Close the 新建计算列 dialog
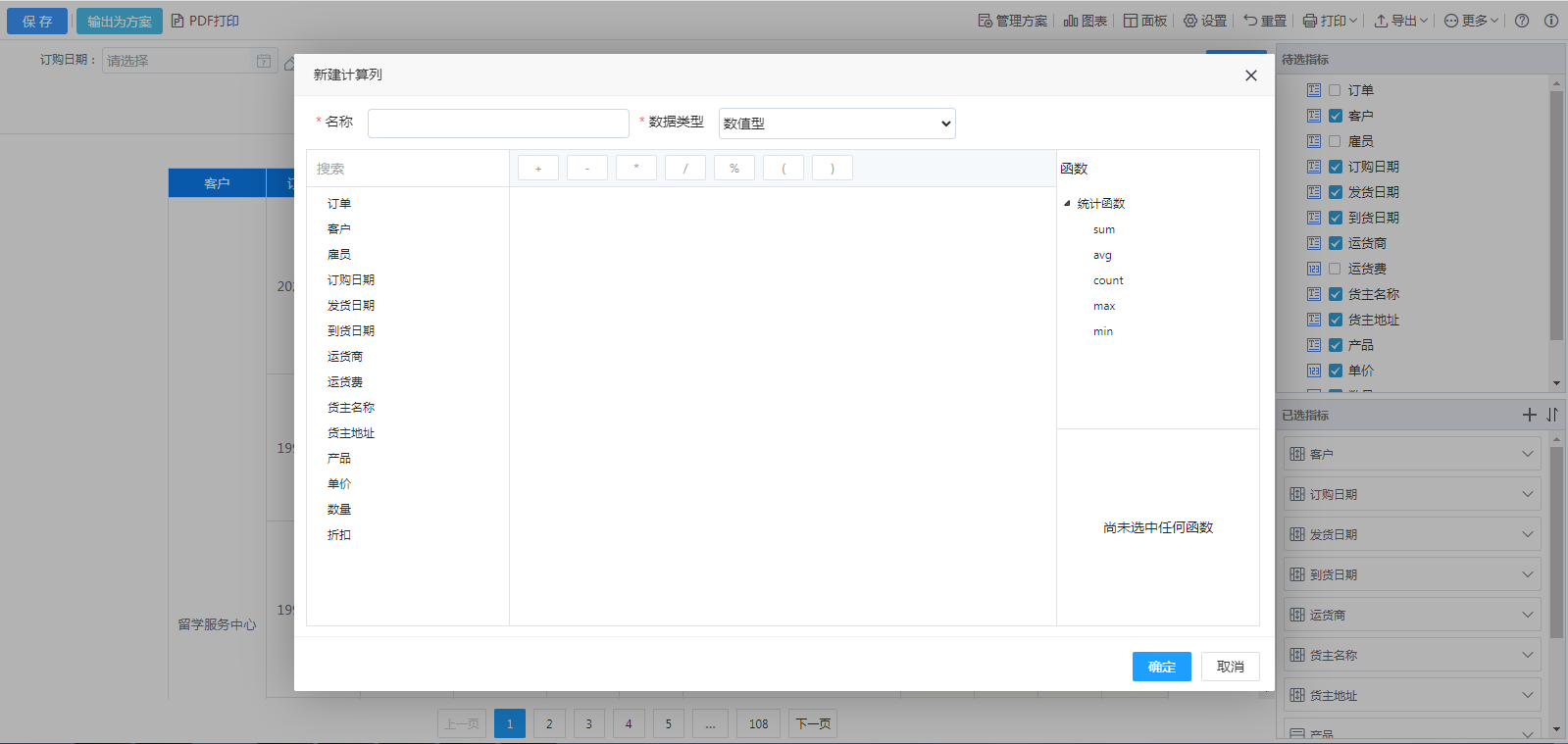The height and width of the screenshot is (744, 1568). (x=1250, y=75)
